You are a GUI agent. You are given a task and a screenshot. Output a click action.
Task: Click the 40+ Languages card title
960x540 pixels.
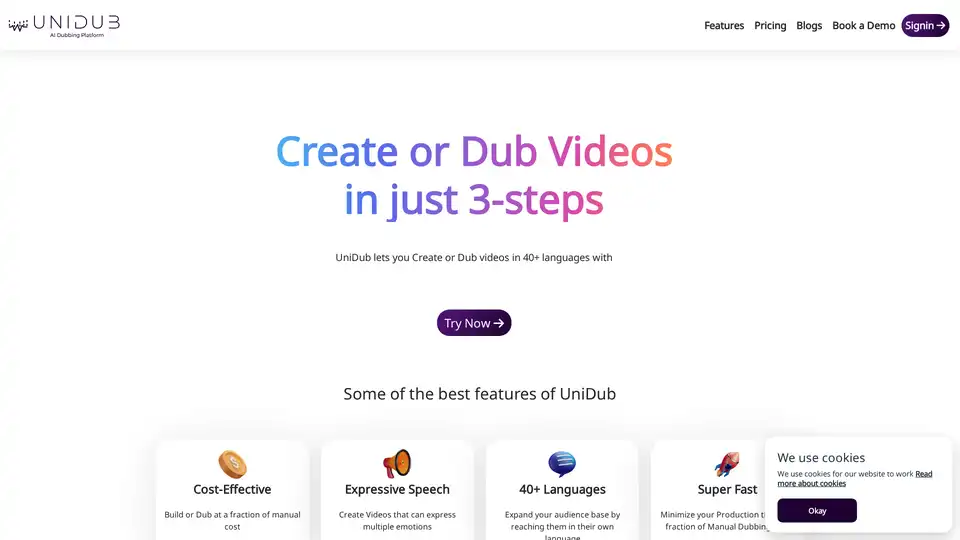(x=562, y=490)
